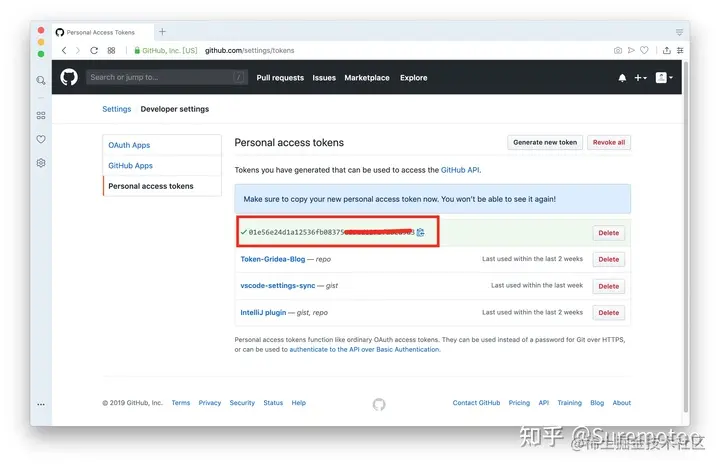The height and width of the screenshot is (466, 720).
Task: Open sidebar bookmarks heart icon
Action: (41, 139)
